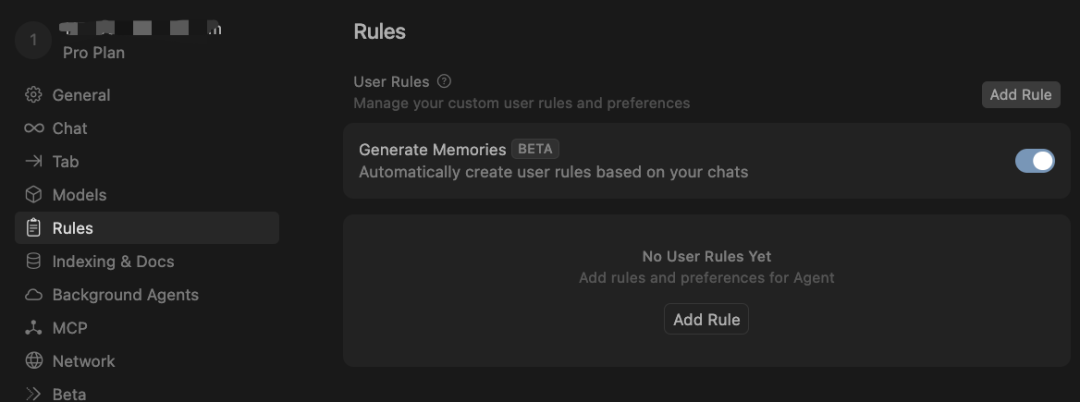Click the account avatar circle
Screen dimensions: 1080x402
click(33, 39)
